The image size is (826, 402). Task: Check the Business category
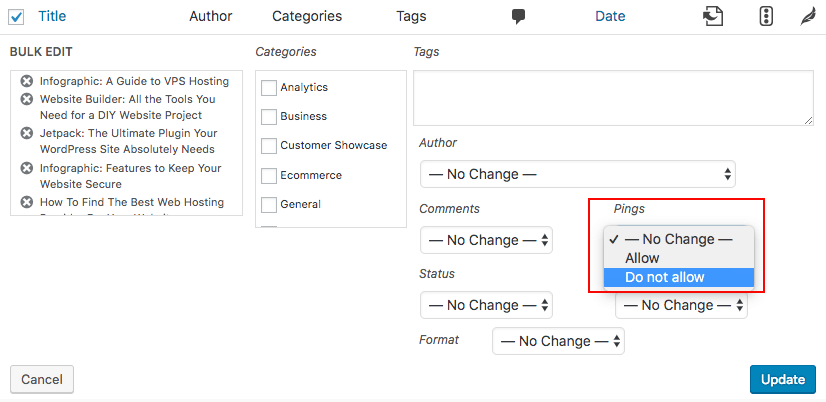(269, 116)
